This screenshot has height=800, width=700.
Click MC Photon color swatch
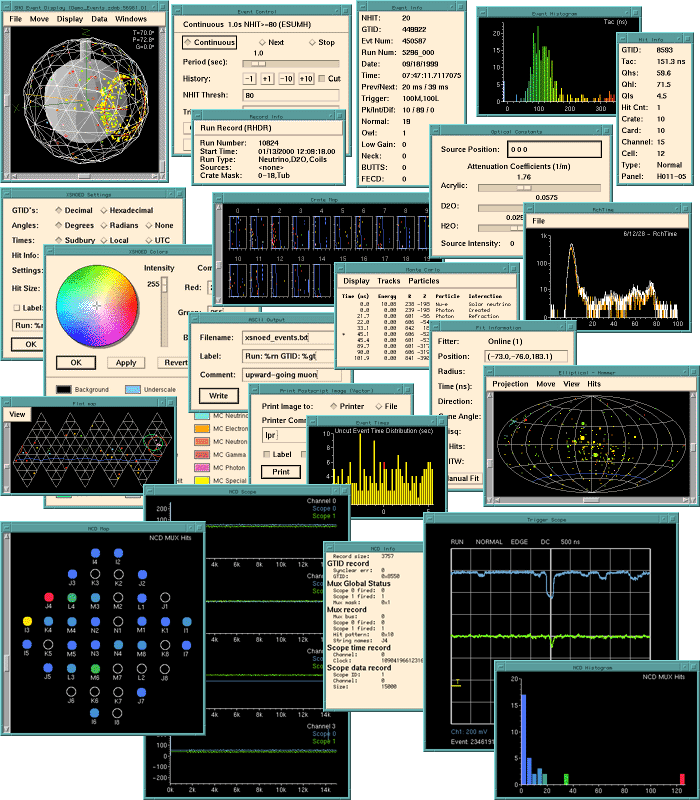click(x=202, y=467)
